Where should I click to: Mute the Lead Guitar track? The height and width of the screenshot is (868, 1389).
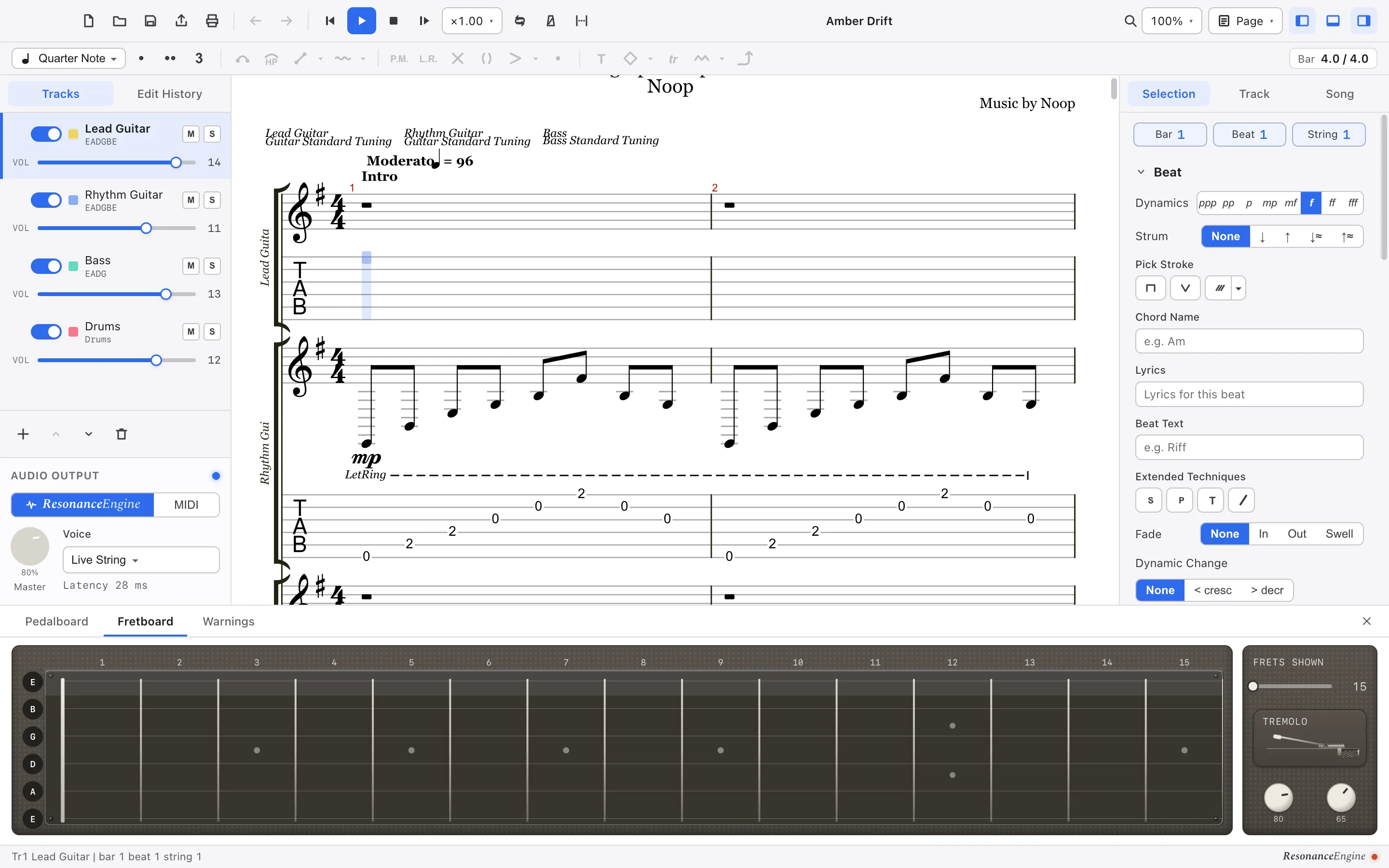tap(191, 134)
